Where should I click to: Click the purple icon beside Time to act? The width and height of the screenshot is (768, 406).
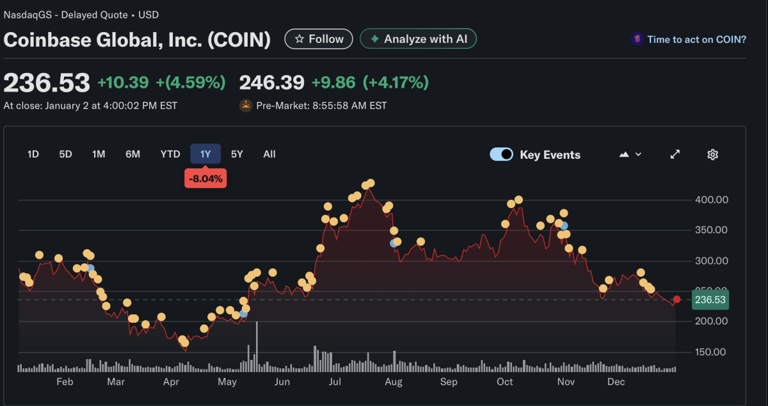[637, 39]
